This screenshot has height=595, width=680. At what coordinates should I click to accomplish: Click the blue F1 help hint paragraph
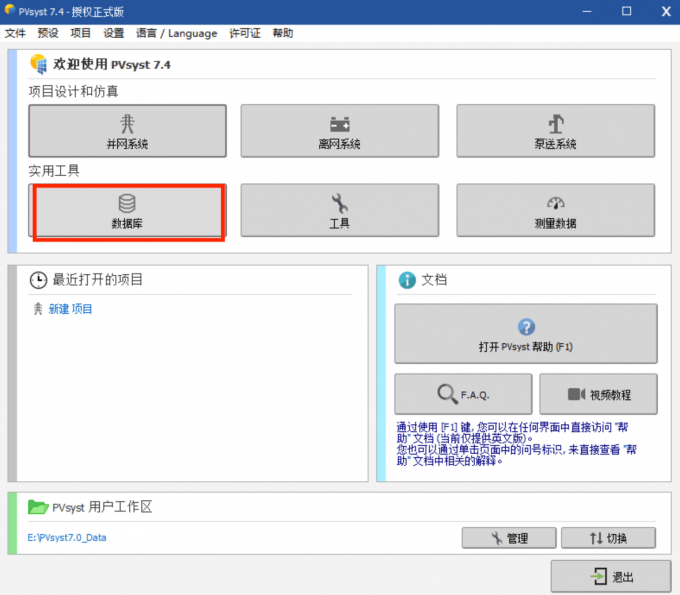click(x=516, y=444)
